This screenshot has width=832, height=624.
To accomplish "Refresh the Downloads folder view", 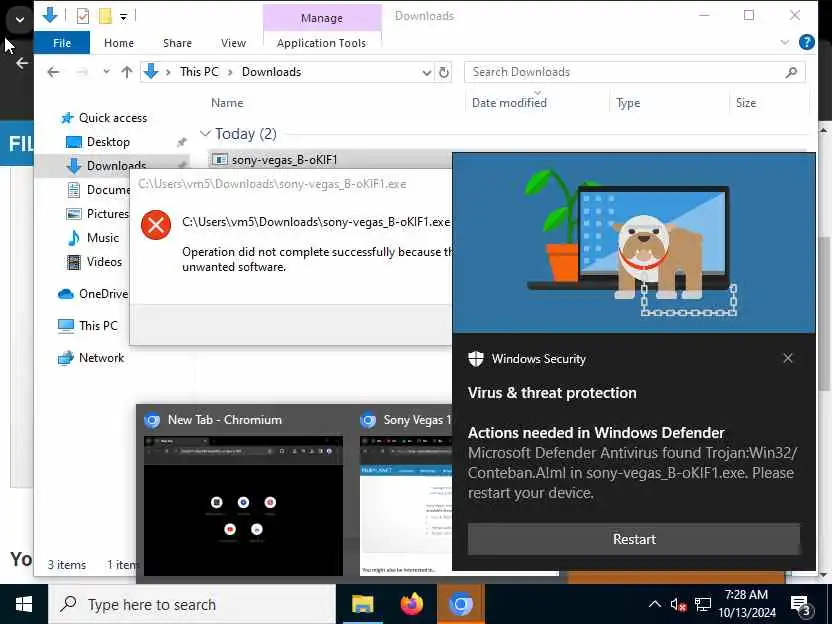I will 444,72.
